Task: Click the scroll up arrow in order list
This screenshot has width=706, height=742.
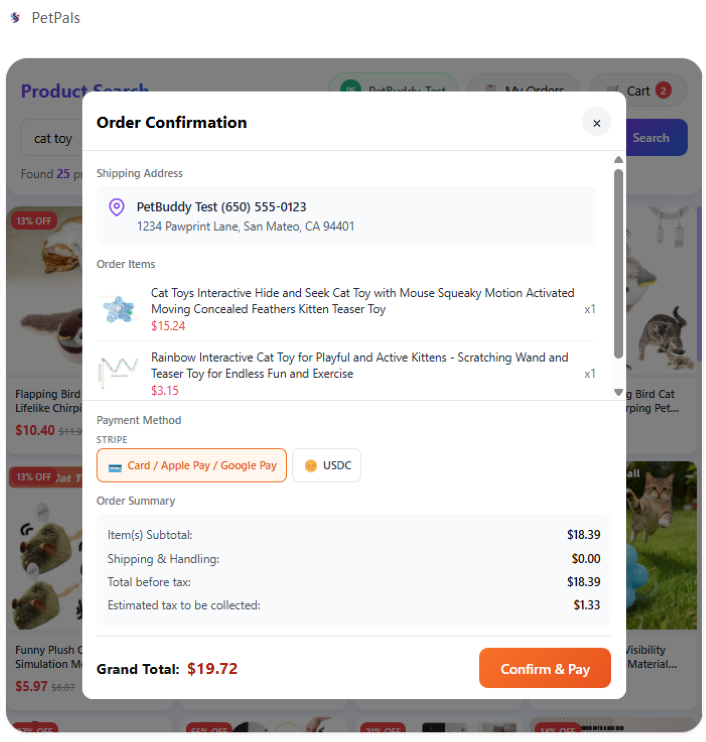Action: point(618,160)
